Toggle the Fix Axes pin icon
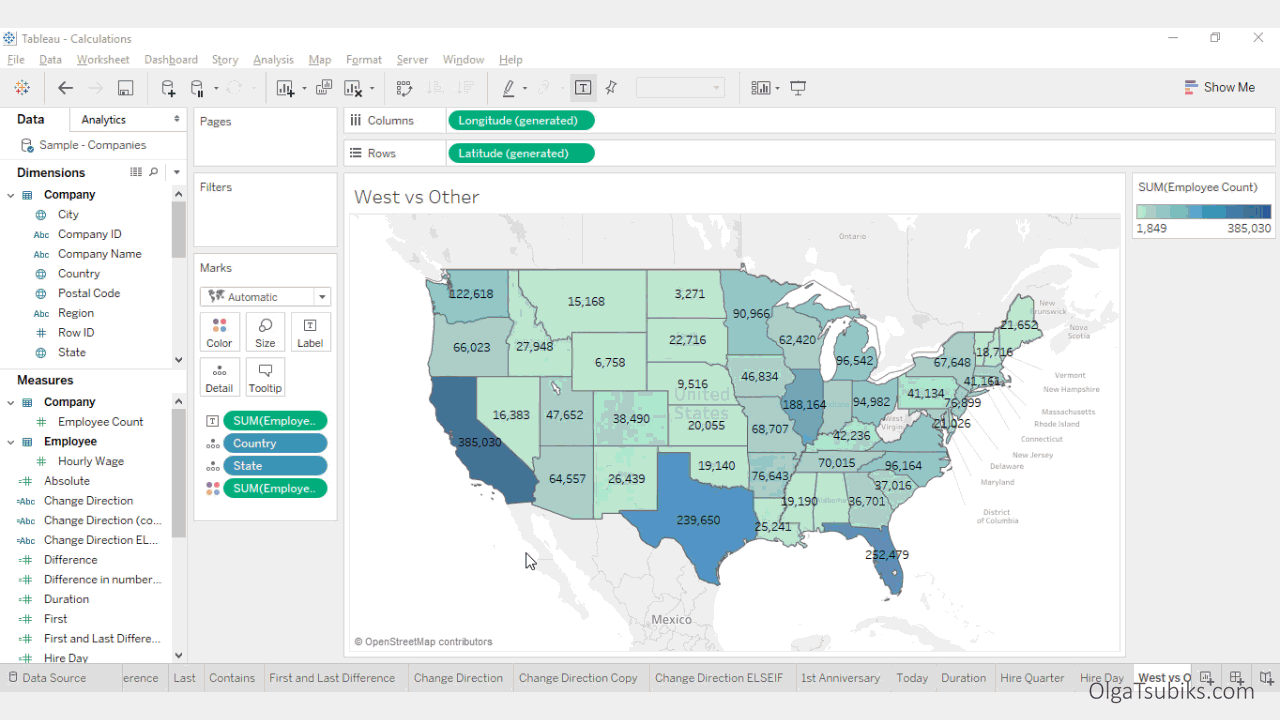The image size is (1280, 720). (x=610, y=88)
